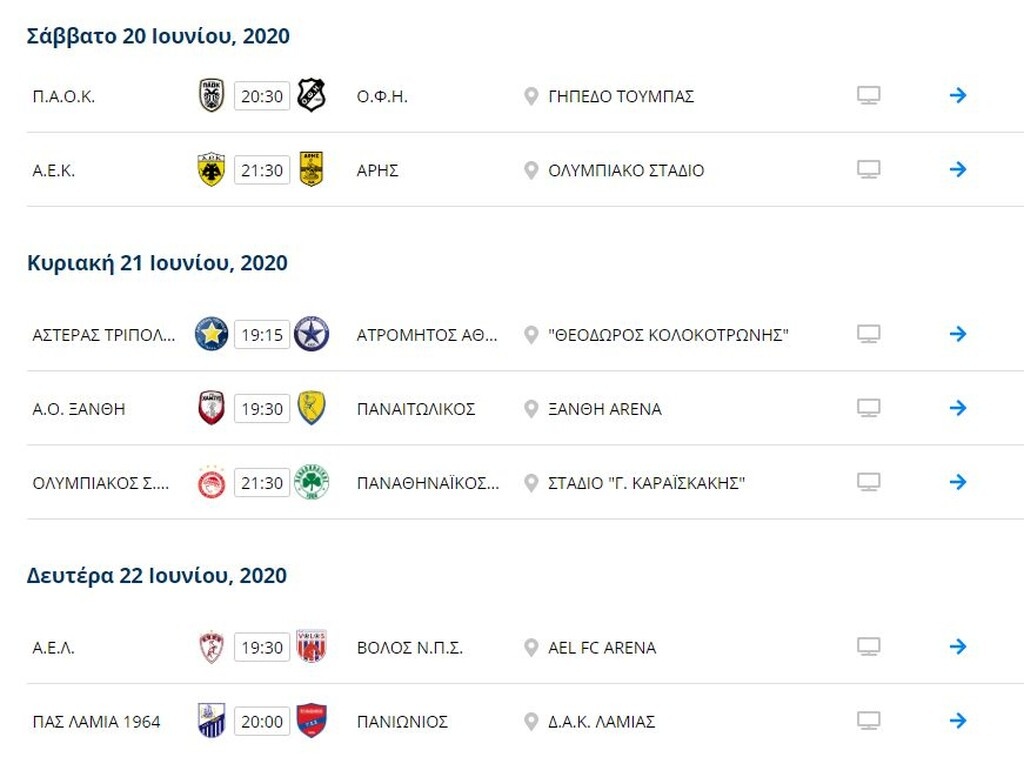Image resolution: width=1024 pixels, height=757 pixels.
Task: Click location pin beside ΞΑΝΘΗ ARENA
Action: pos(531,409)
